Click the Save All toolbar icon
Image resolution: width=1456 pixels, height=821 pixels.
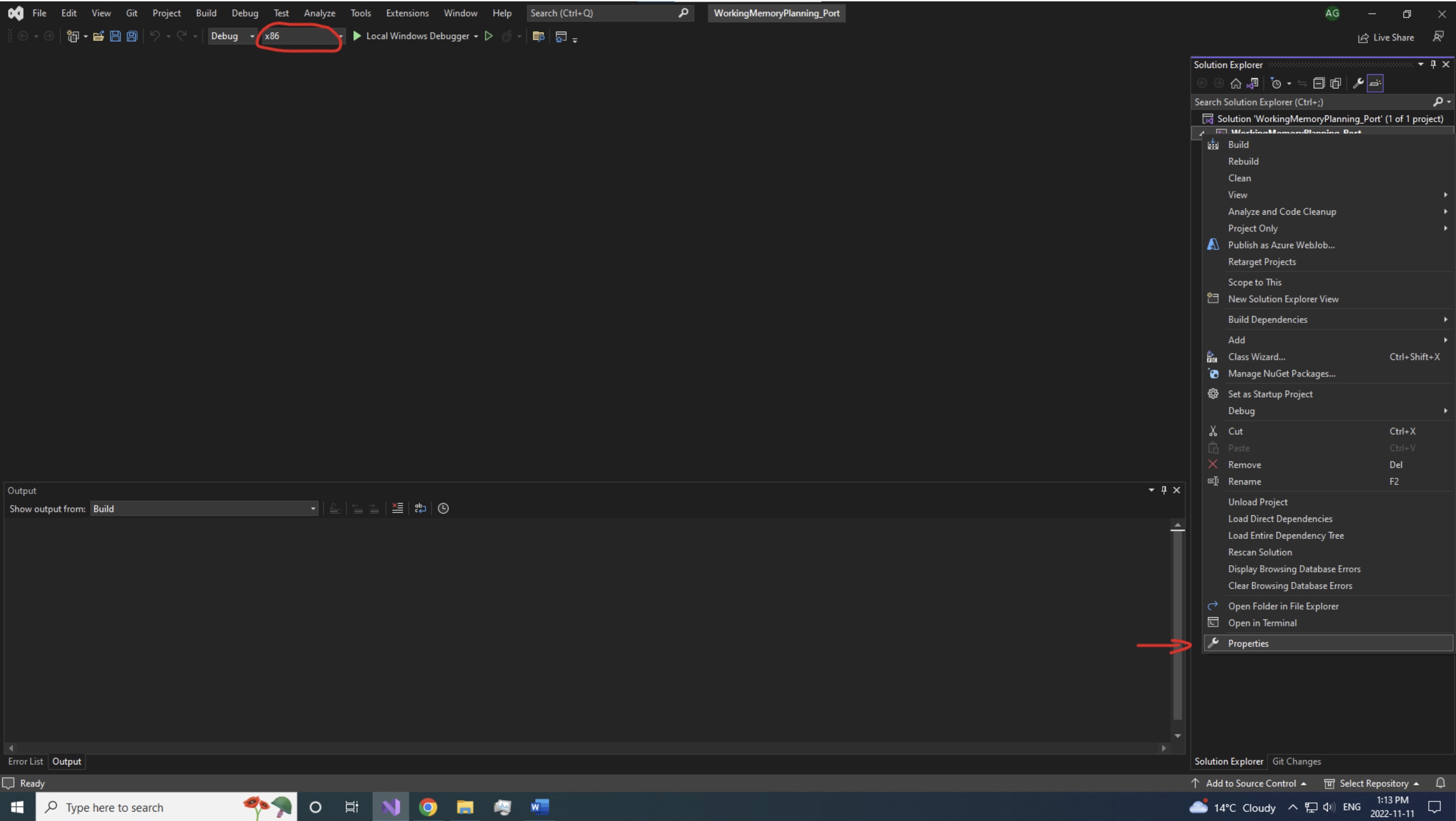tap(132, 36)
